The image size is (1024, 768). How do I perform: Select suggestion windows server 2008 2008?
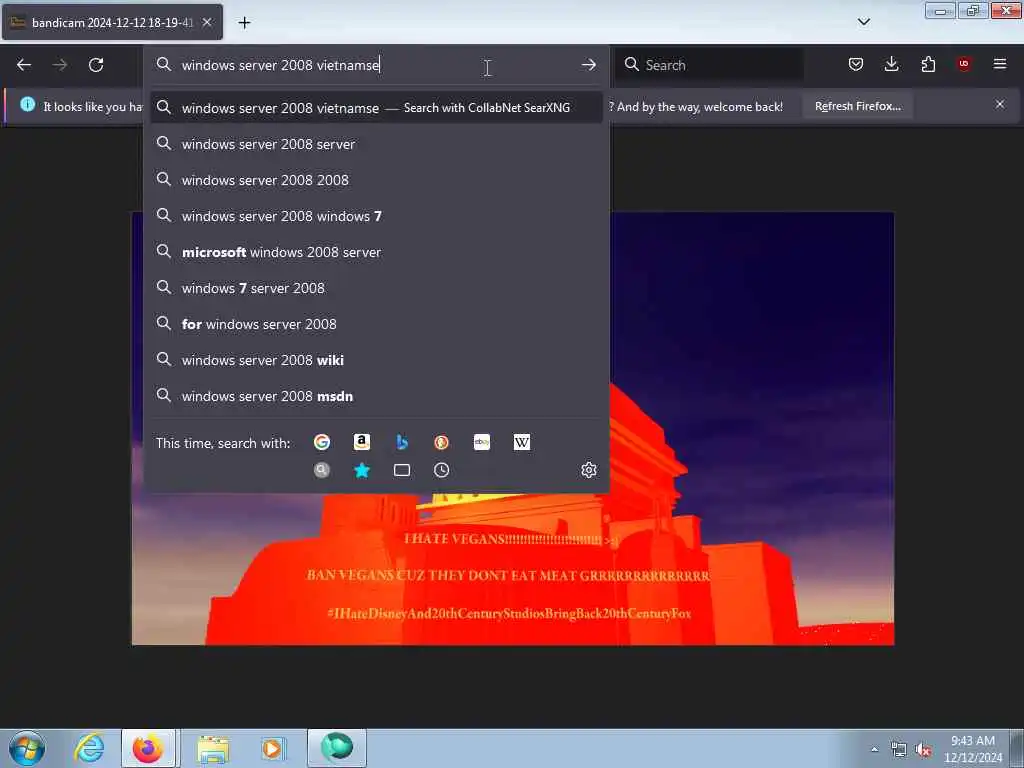[376, 180]
